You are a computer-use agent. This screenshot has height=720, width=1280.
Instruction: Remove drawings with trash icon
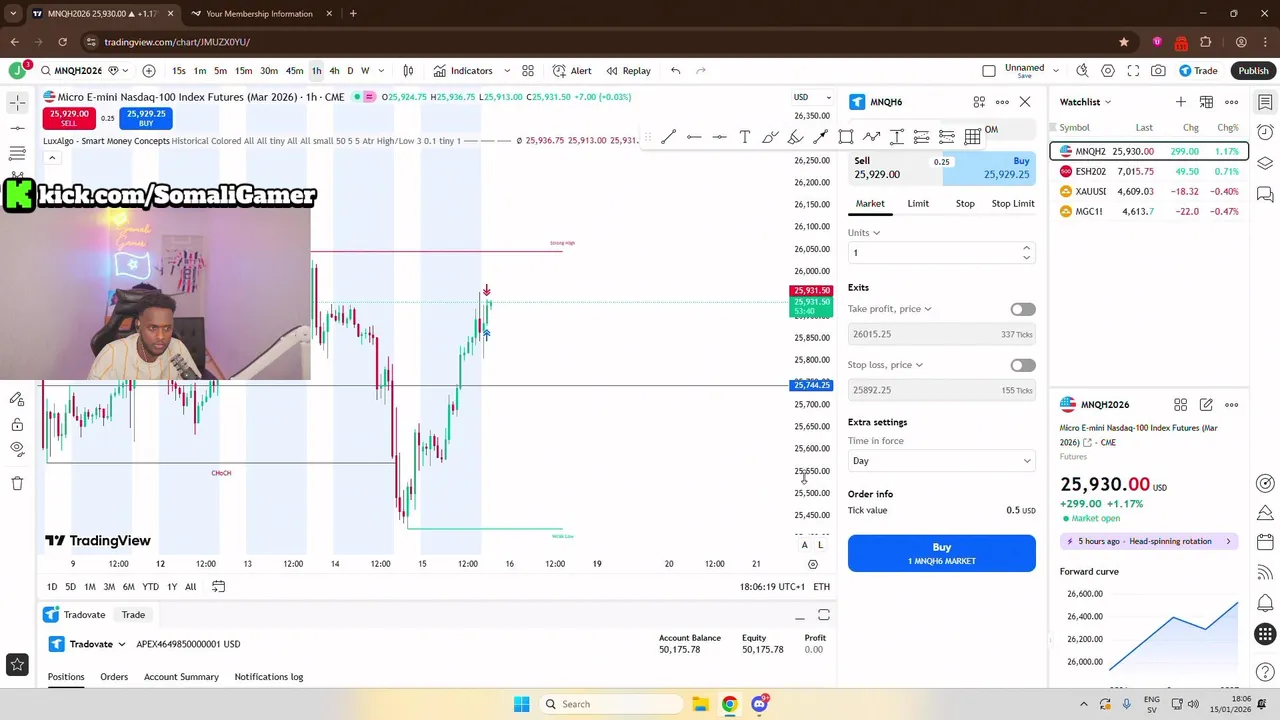(17, 483)
